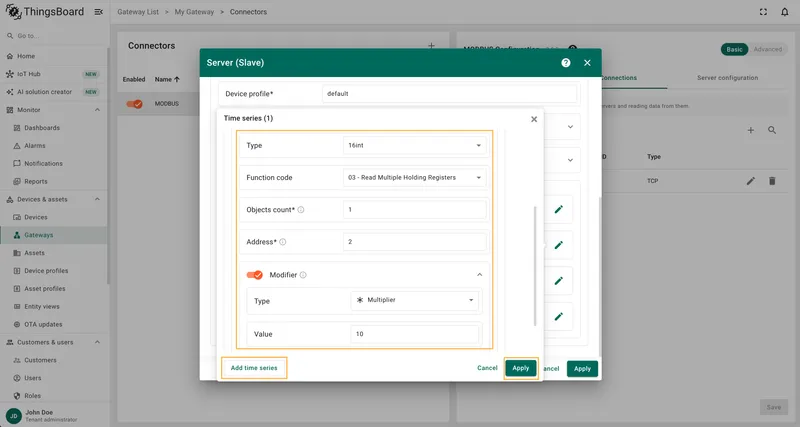Screen dimensions: 800x427
Task: Open help in Server (Slave) dialog header
Action: click(x=566, y=63)
